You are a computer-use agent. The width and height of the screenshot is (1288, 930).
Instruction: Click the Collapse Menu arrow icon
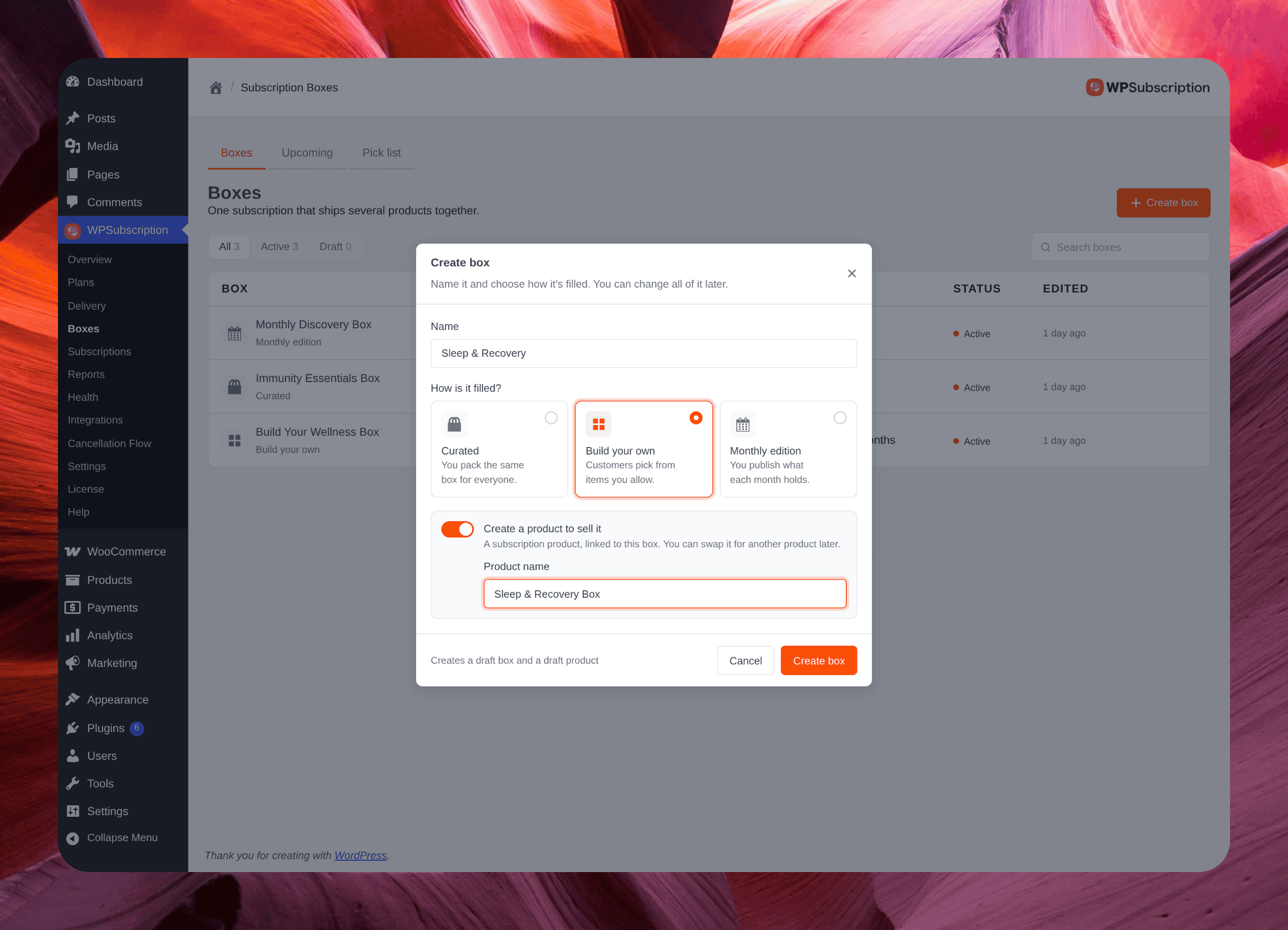72,838
